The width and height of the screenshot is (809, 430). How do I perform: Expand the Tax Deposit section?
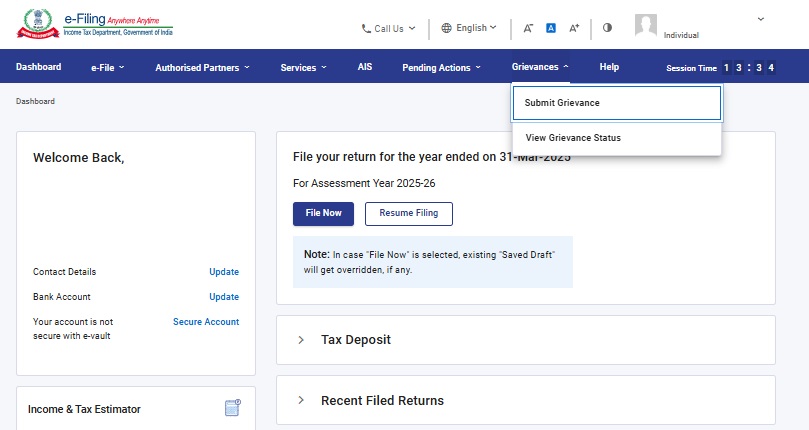pyautogui.click(x=301, y=340)
